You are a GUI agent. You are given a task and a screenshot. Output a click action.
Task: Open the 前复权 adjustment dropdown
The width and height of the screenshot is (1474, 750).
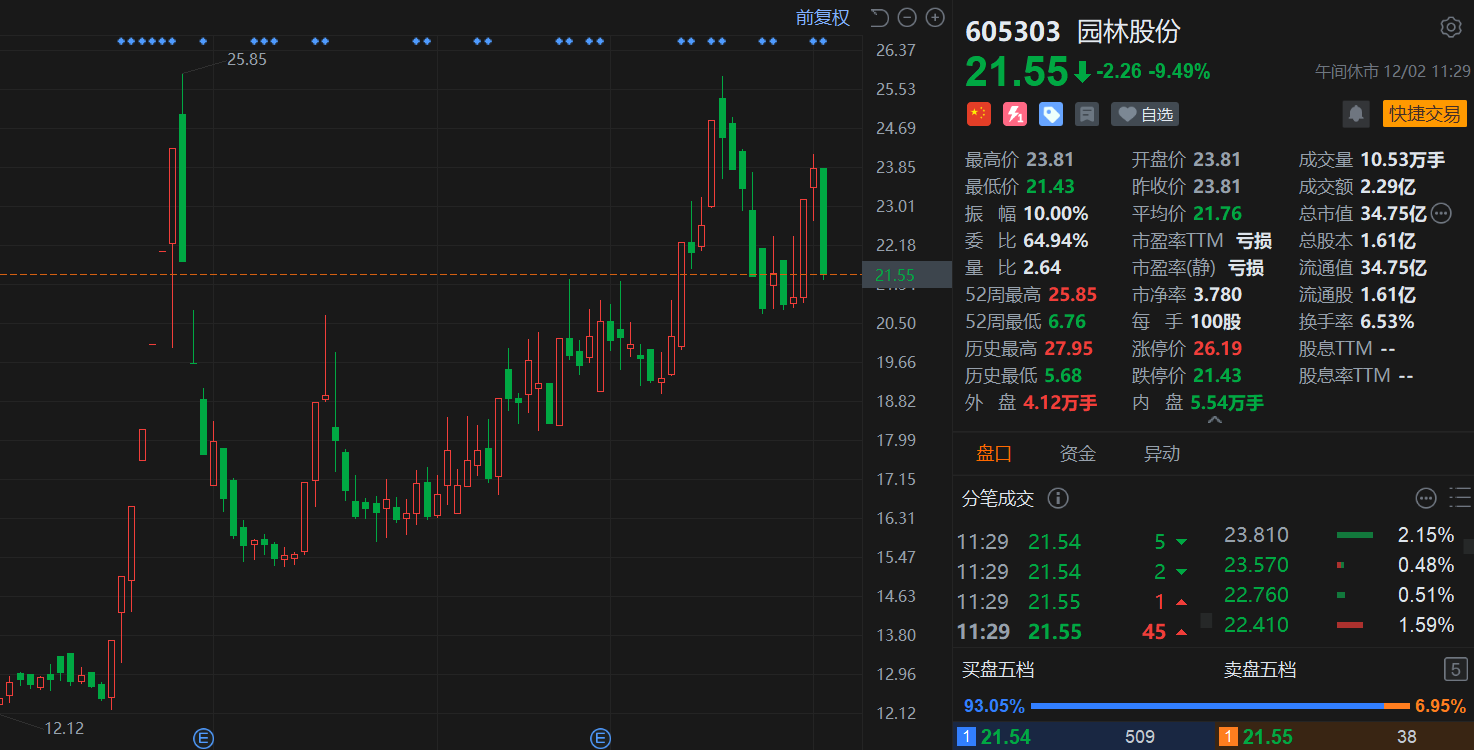coord(822,17)
